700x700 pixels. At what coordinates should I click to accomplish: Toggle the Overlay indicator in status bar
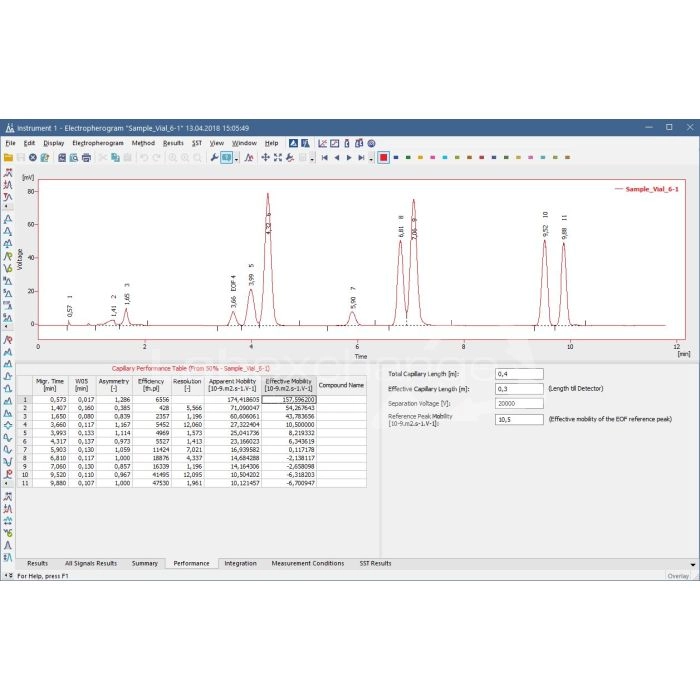pos(678,576)
